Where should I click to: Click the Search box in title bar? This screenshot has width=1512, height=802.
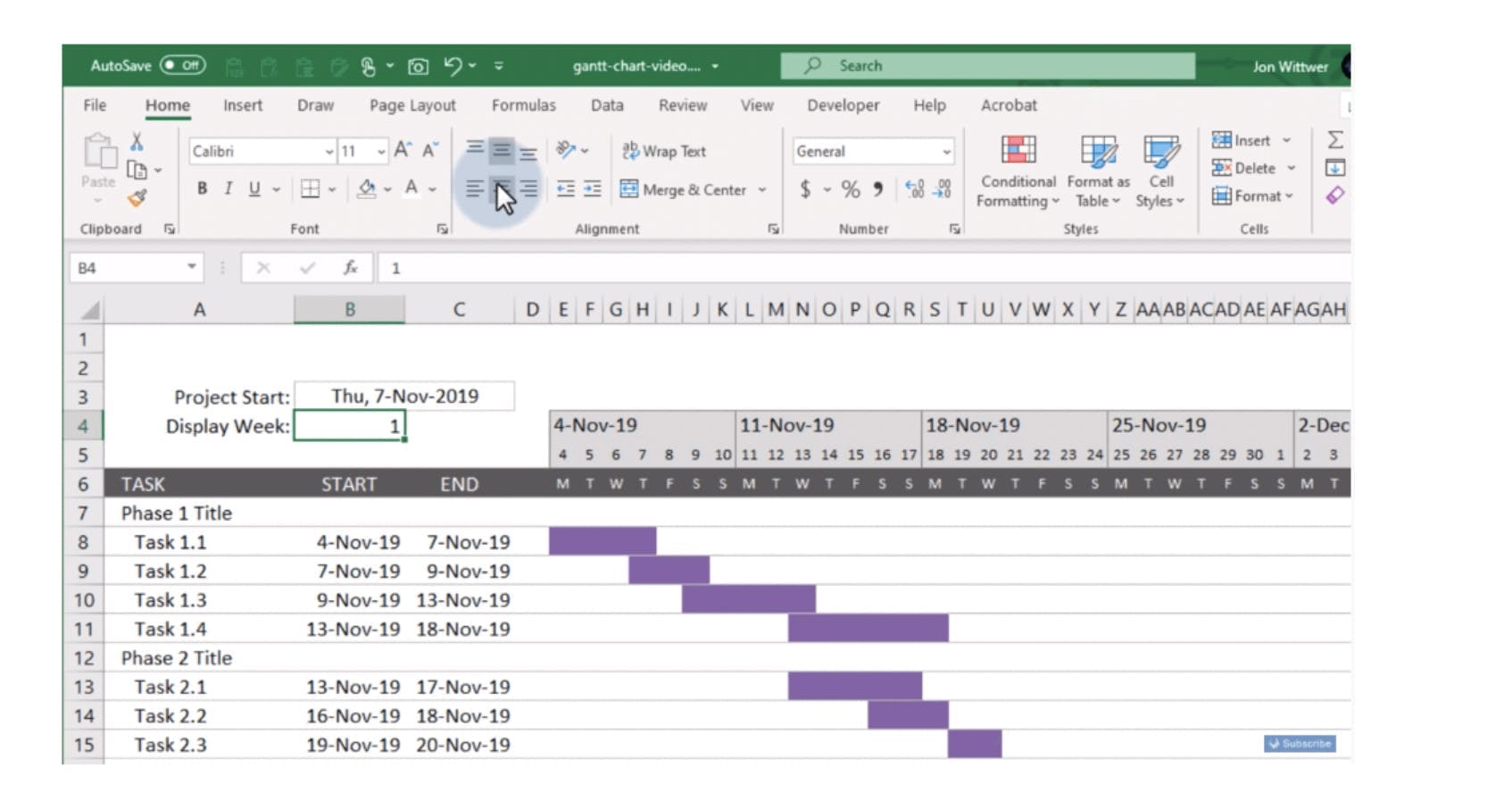987,65
